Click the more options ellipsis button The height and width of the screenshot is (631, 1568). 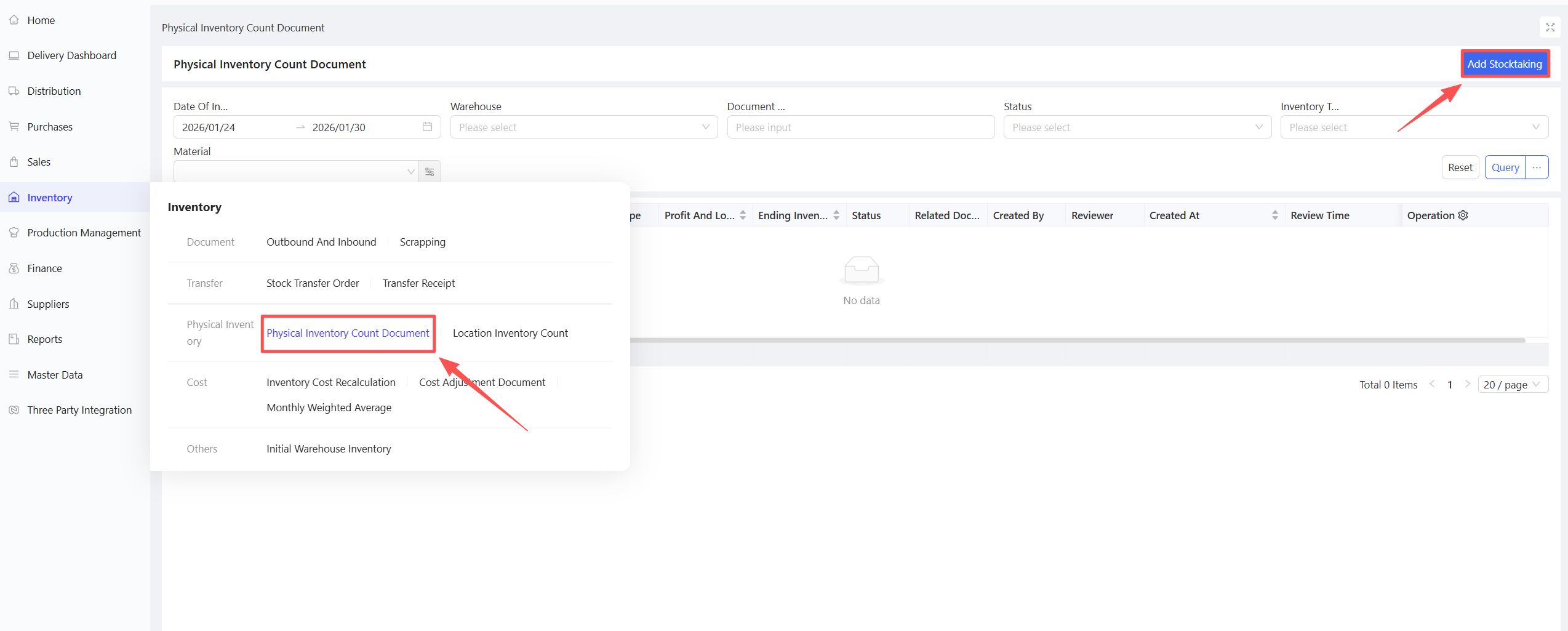tap(1537, 167)
